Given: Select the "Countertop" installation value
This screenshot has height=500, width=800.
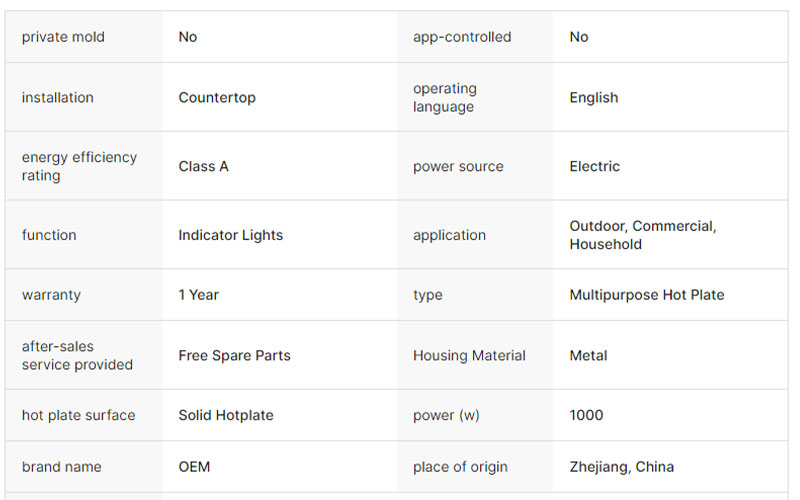Looking at the screenshot, I should tap(217, 98).
